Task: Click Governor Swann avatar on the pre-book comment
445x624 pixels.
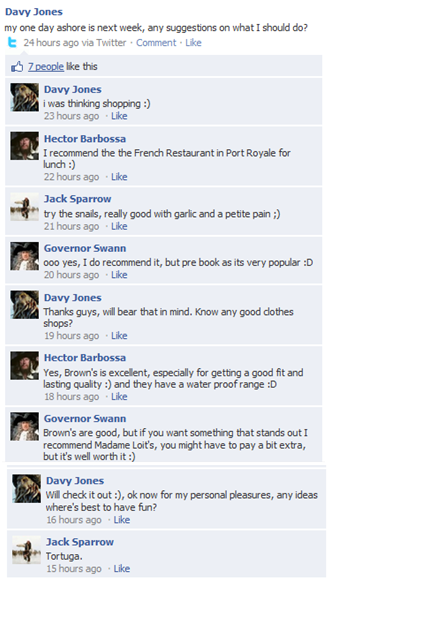Action: click(x=25, y=256)
